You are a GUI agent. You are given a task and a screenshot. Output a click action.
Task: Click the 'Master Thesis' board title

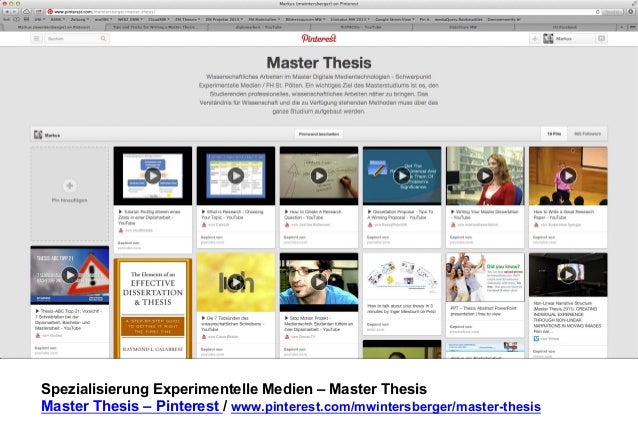click(319, 63)
